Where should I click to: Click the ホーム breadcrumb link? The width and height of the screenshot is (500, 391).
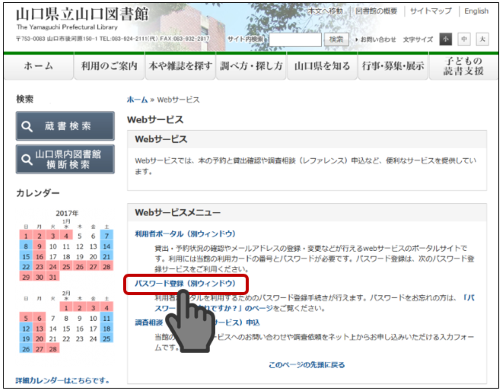pos(137,100)
